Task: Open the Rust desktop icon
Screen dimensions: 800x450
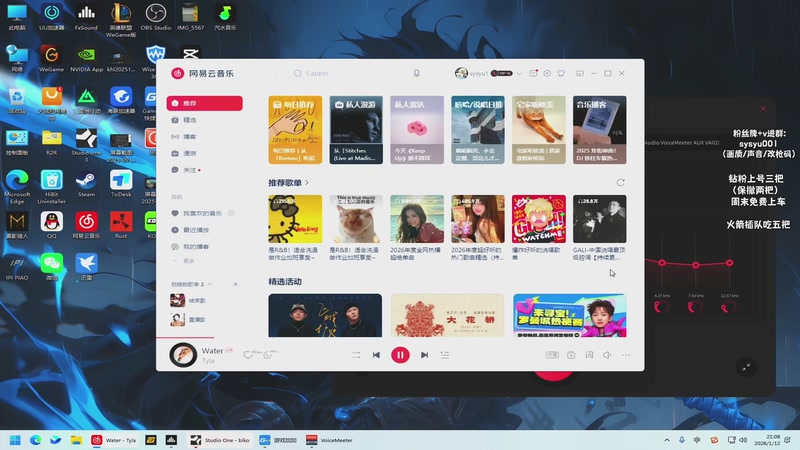Action: point(121,226)
